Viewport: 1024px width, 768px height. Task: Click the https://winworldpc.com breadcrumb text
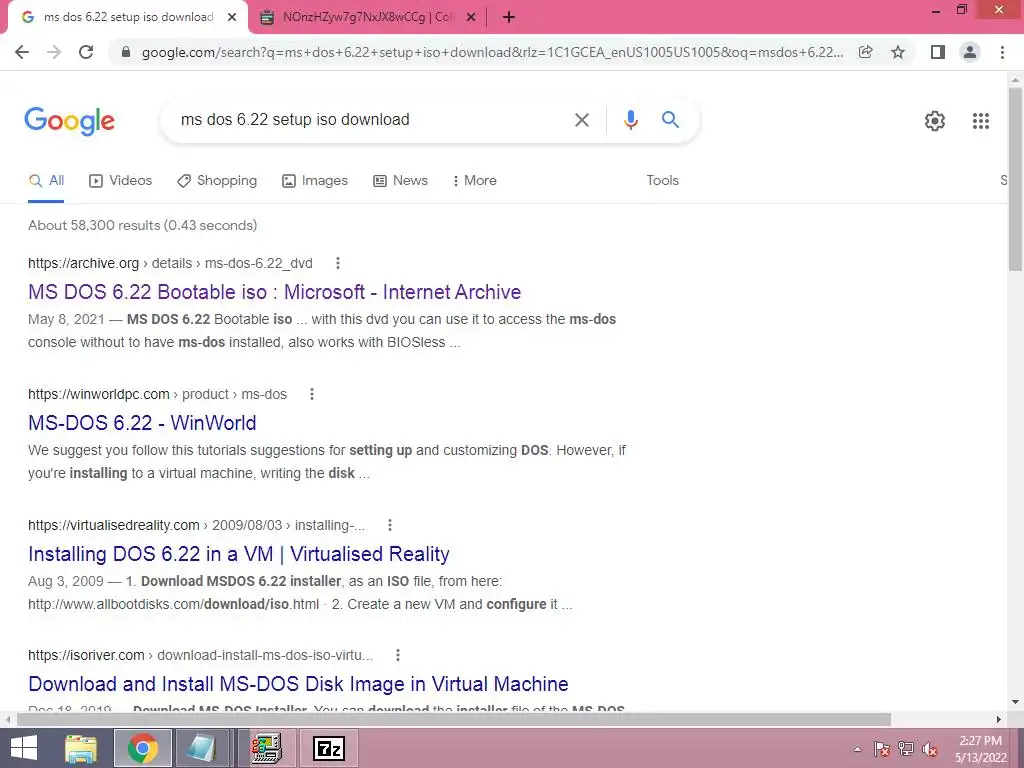coord(99,394)
